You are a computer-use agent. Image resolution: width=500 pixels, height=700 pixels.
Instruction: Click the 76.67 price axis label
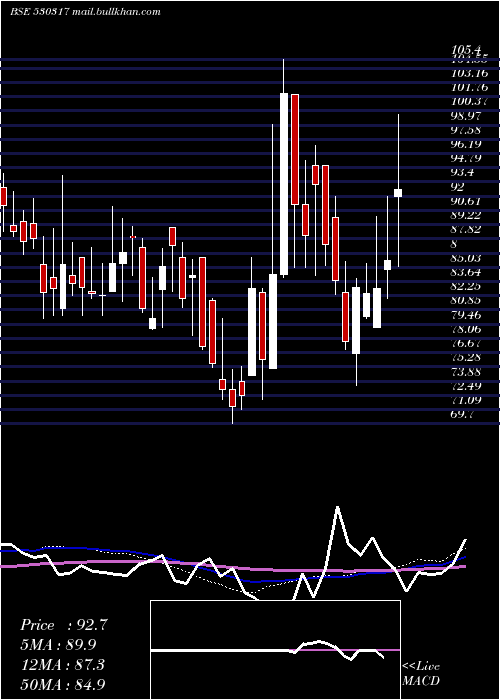click(466, 343)
